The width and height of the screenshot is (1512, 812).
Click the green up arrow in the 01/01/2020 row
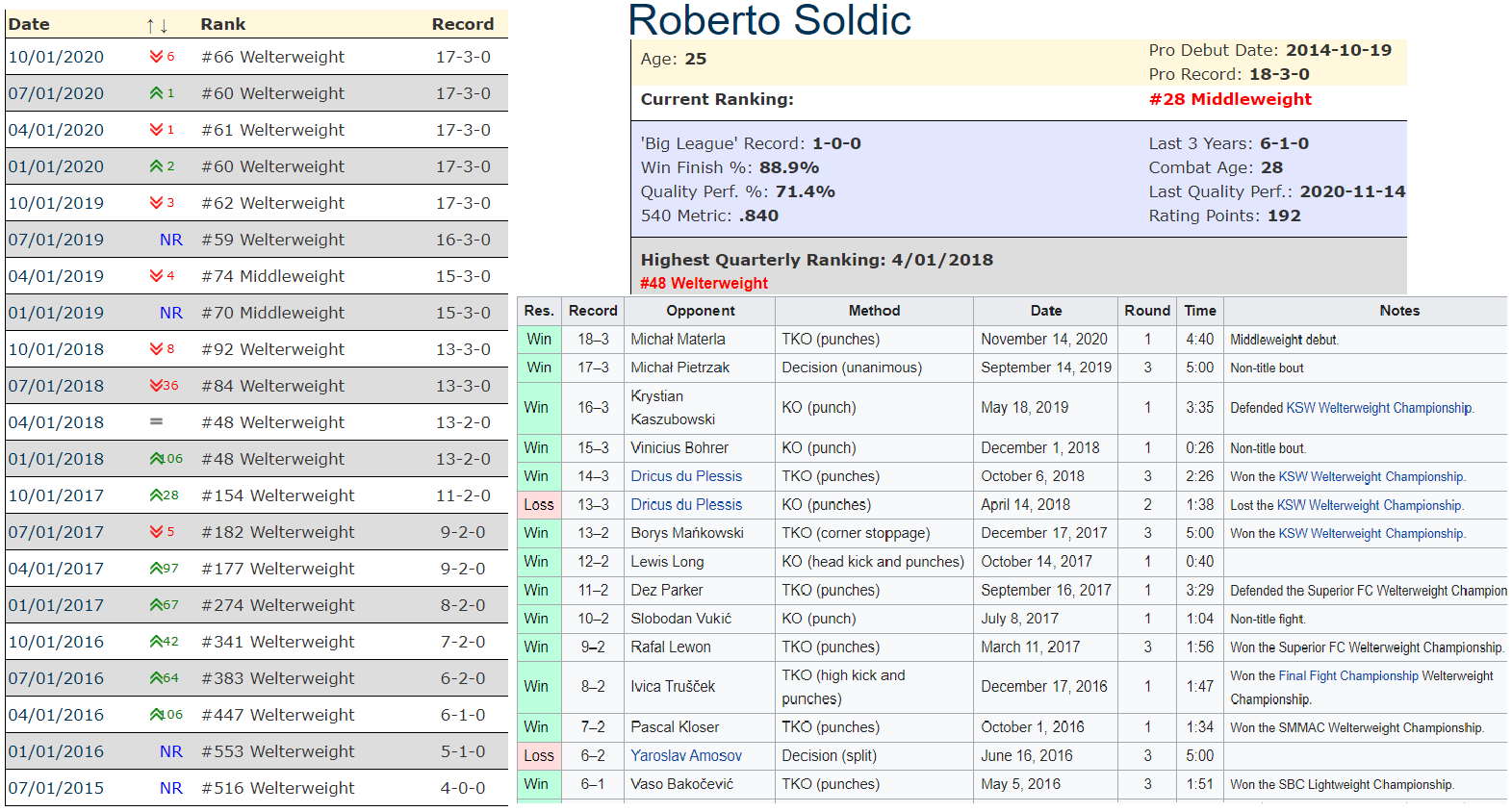point(156,166)
